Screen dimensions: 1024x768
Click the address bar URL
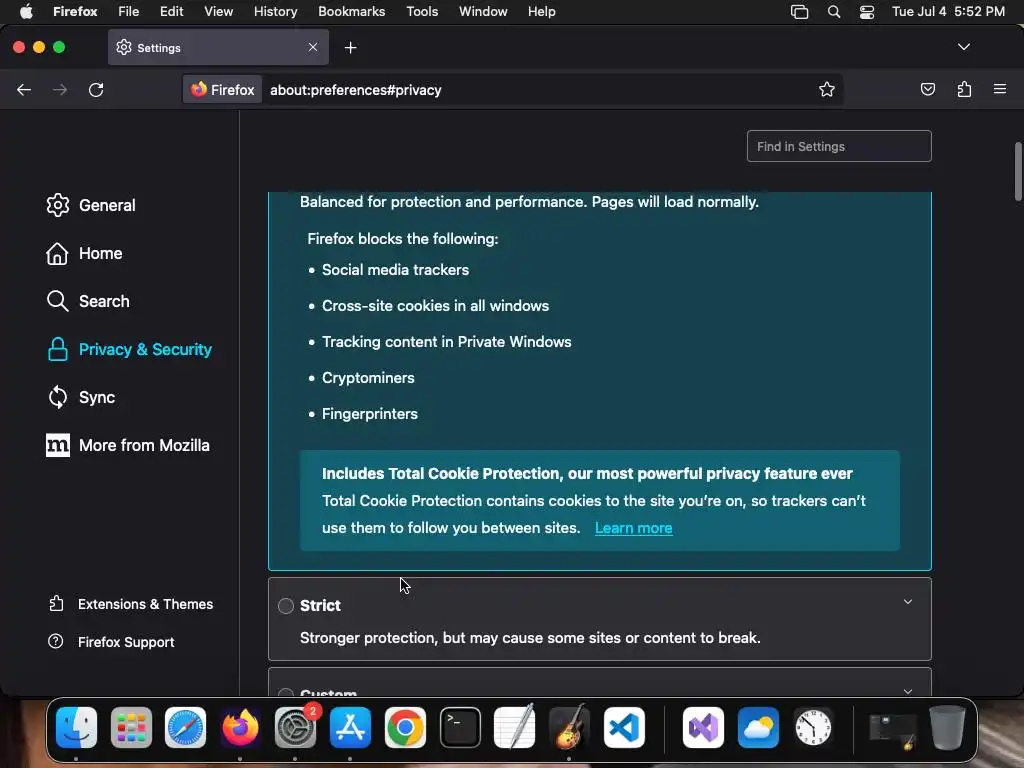(x=356, y=90)
